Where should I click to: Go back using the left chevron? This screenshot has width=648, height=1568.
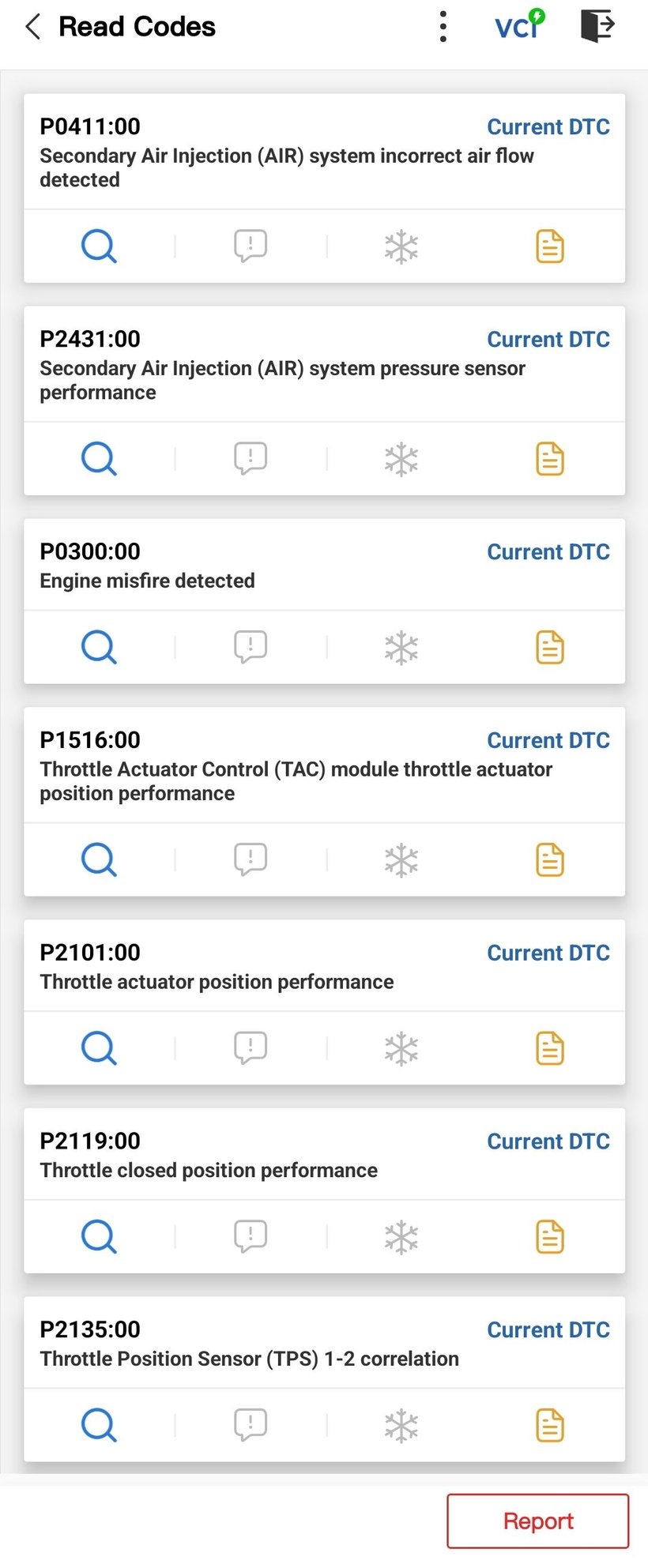pos(32,26)
